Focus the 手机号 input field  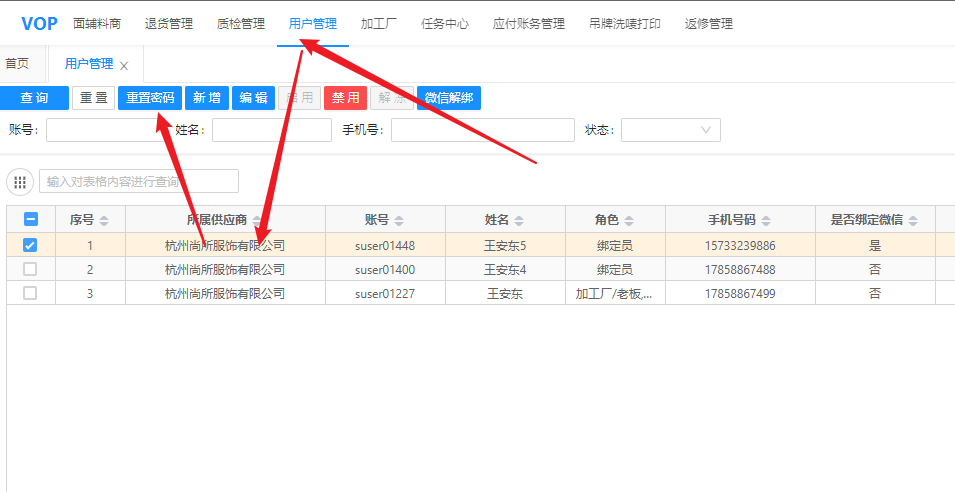point(482,130)
